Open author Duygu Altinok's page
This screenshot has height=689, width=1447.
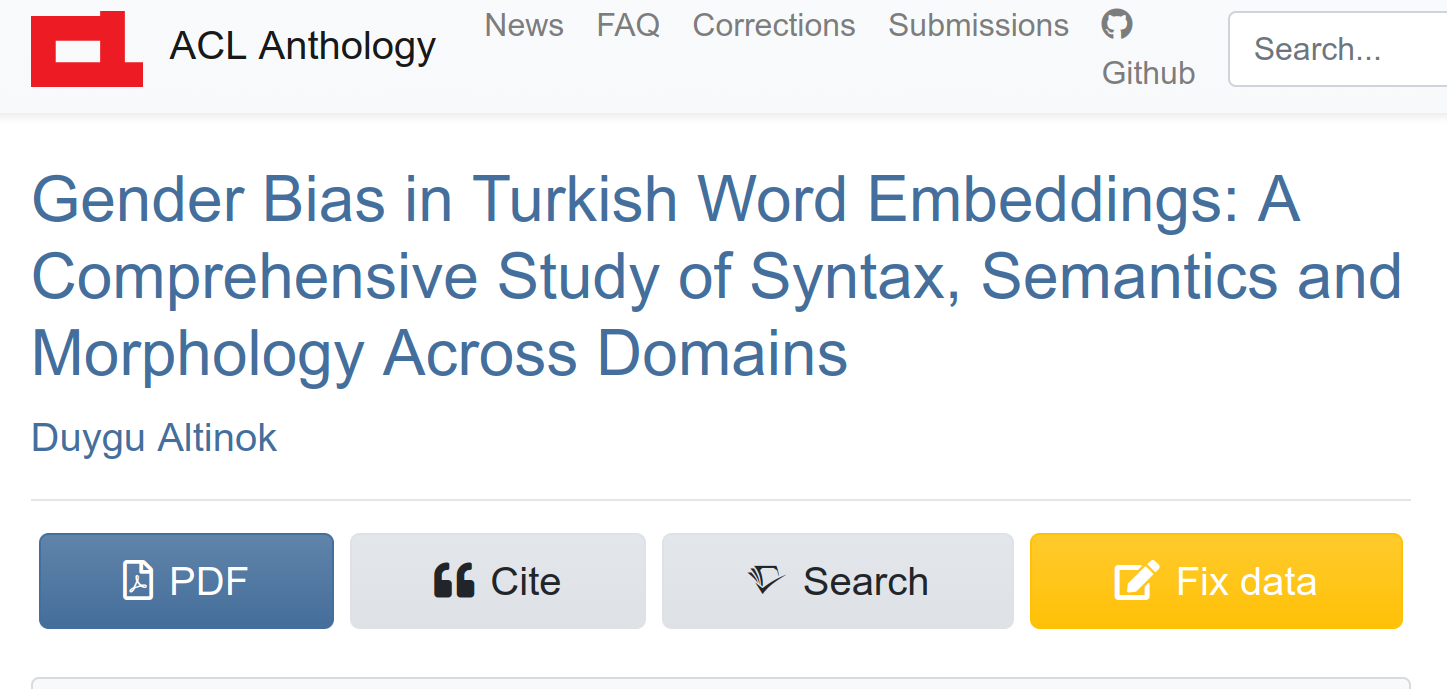154,438
